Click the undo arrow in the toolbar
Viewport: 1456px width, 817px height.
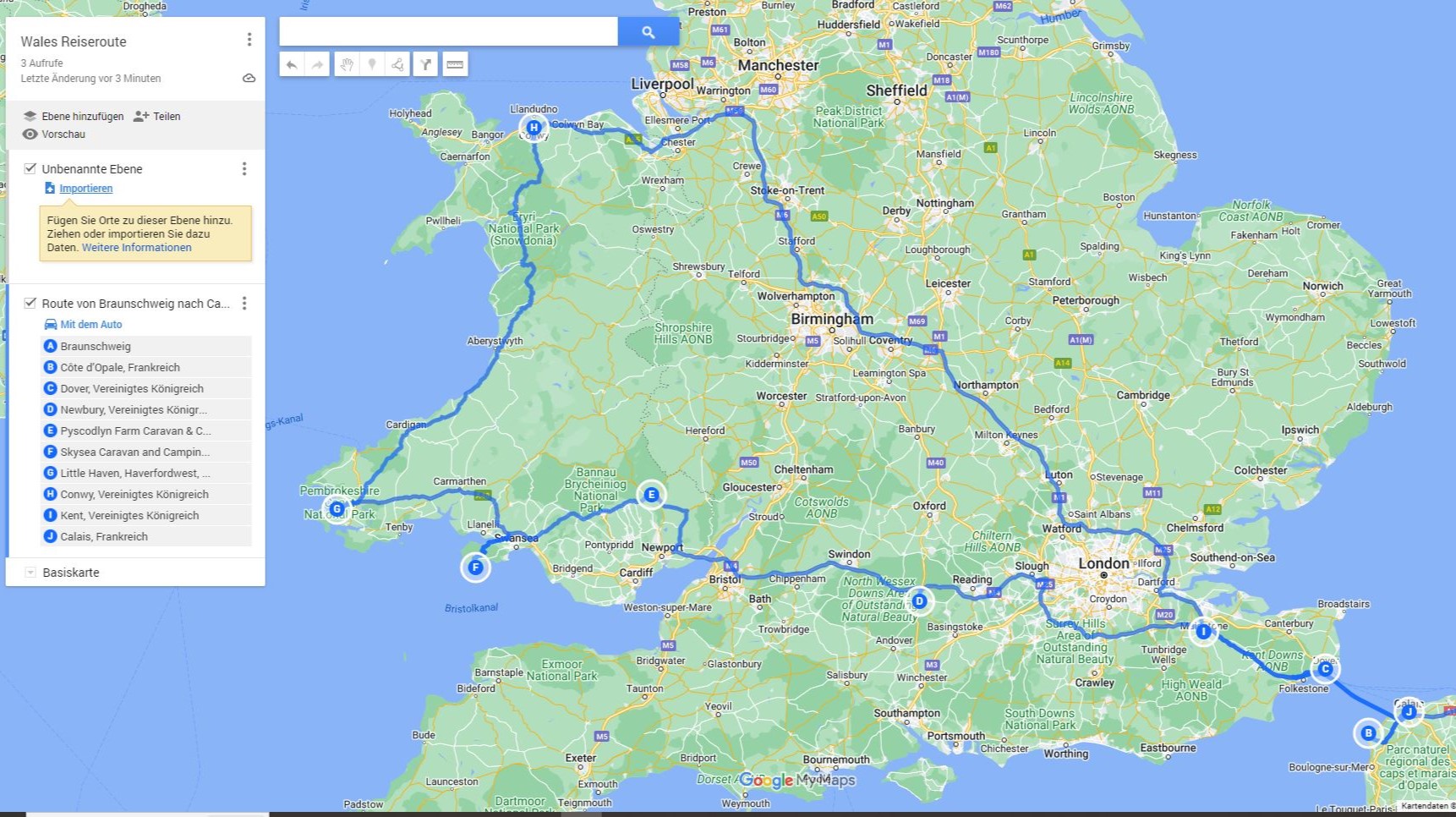tap(292, 64)
